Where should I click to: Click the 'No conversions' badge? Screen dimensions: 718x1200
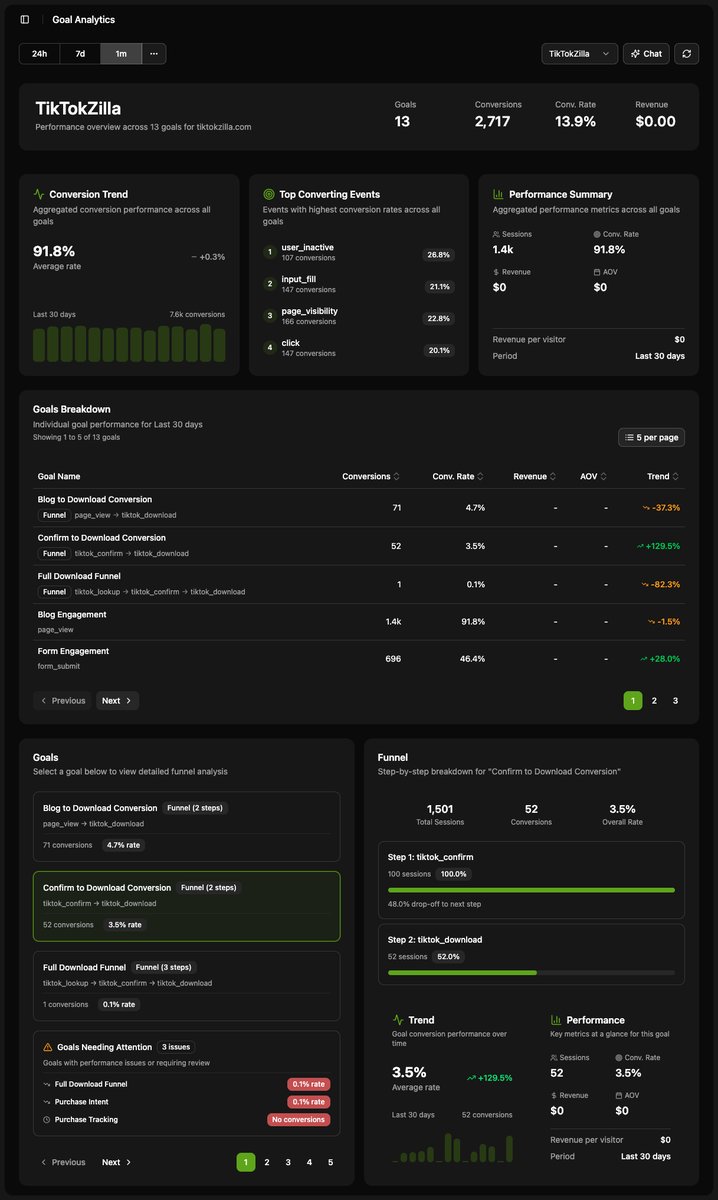(x=298, y=1119)
